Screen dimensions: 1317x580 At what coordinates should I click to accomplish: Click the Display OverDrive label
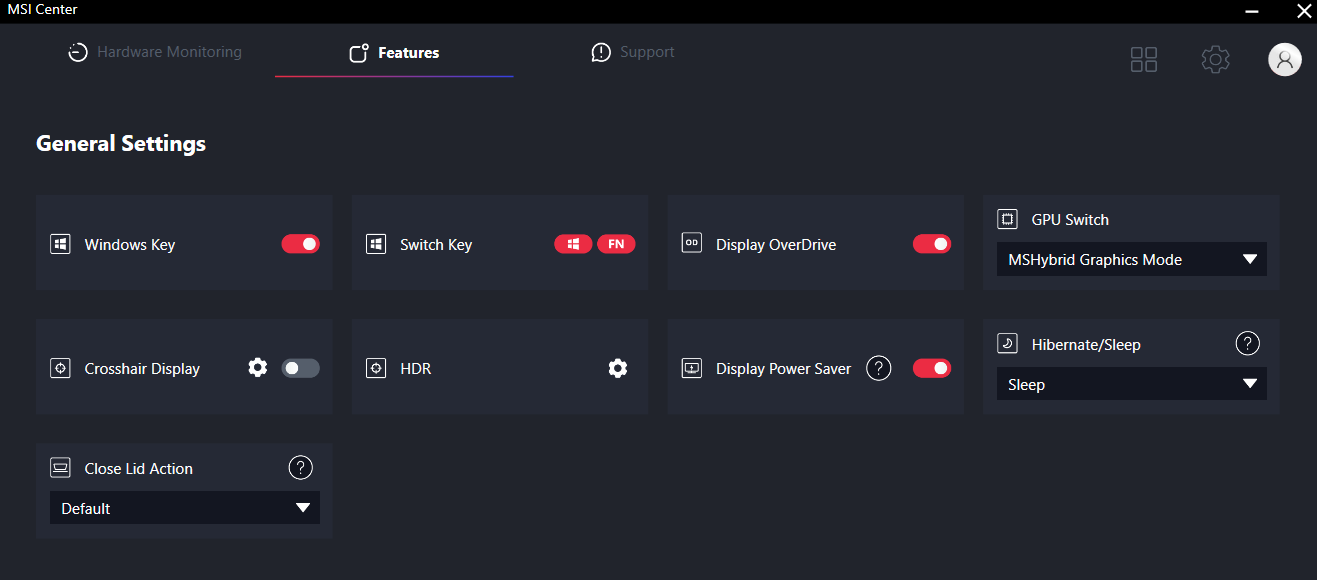pyautogui.click(x=776, y=244)
